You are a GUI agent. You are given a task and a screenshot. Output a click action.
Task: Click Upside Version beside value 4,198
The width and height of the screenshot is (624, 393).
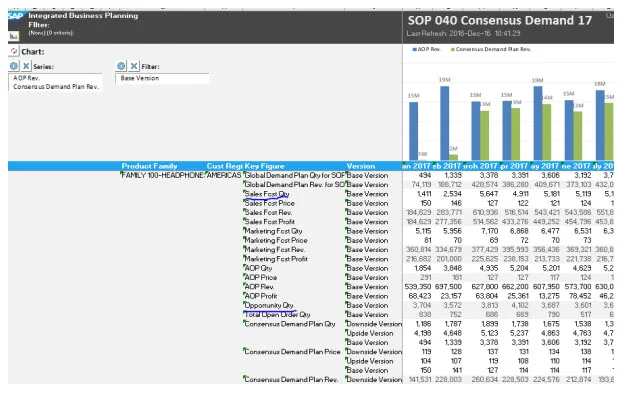pyautogui.click(x=370, y=333)
